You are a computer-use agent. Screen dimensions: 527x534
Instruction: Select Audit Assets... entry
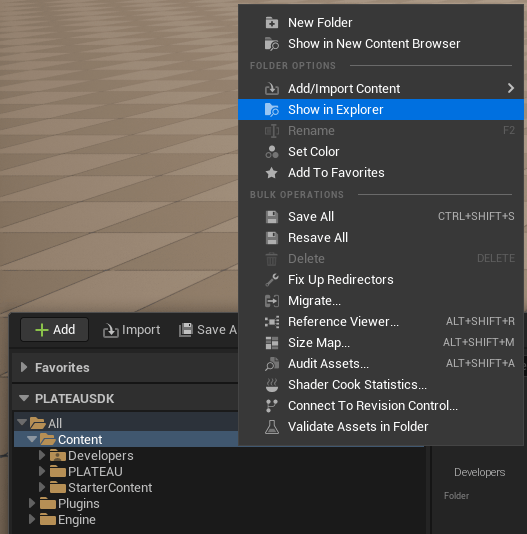pyautogui.click(x=381, y=364)
